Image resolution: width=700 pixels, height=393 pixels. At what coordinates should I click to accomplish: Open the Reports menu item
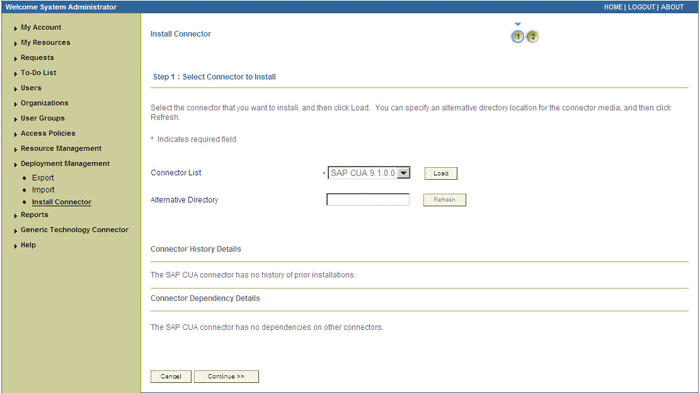[x=34, y=215]
